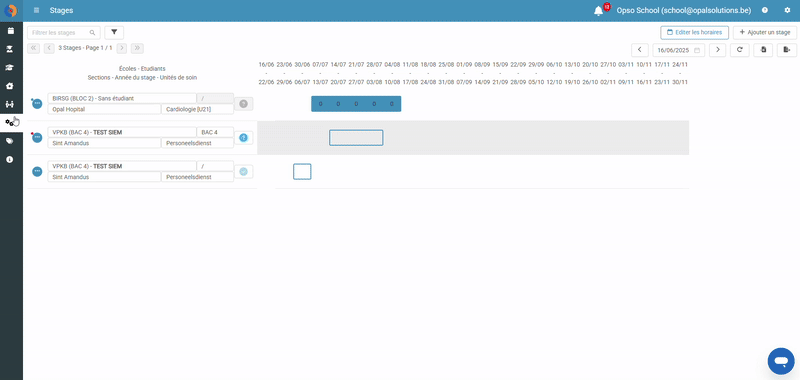Open settings gear in top bar

[x=787, y=10]
